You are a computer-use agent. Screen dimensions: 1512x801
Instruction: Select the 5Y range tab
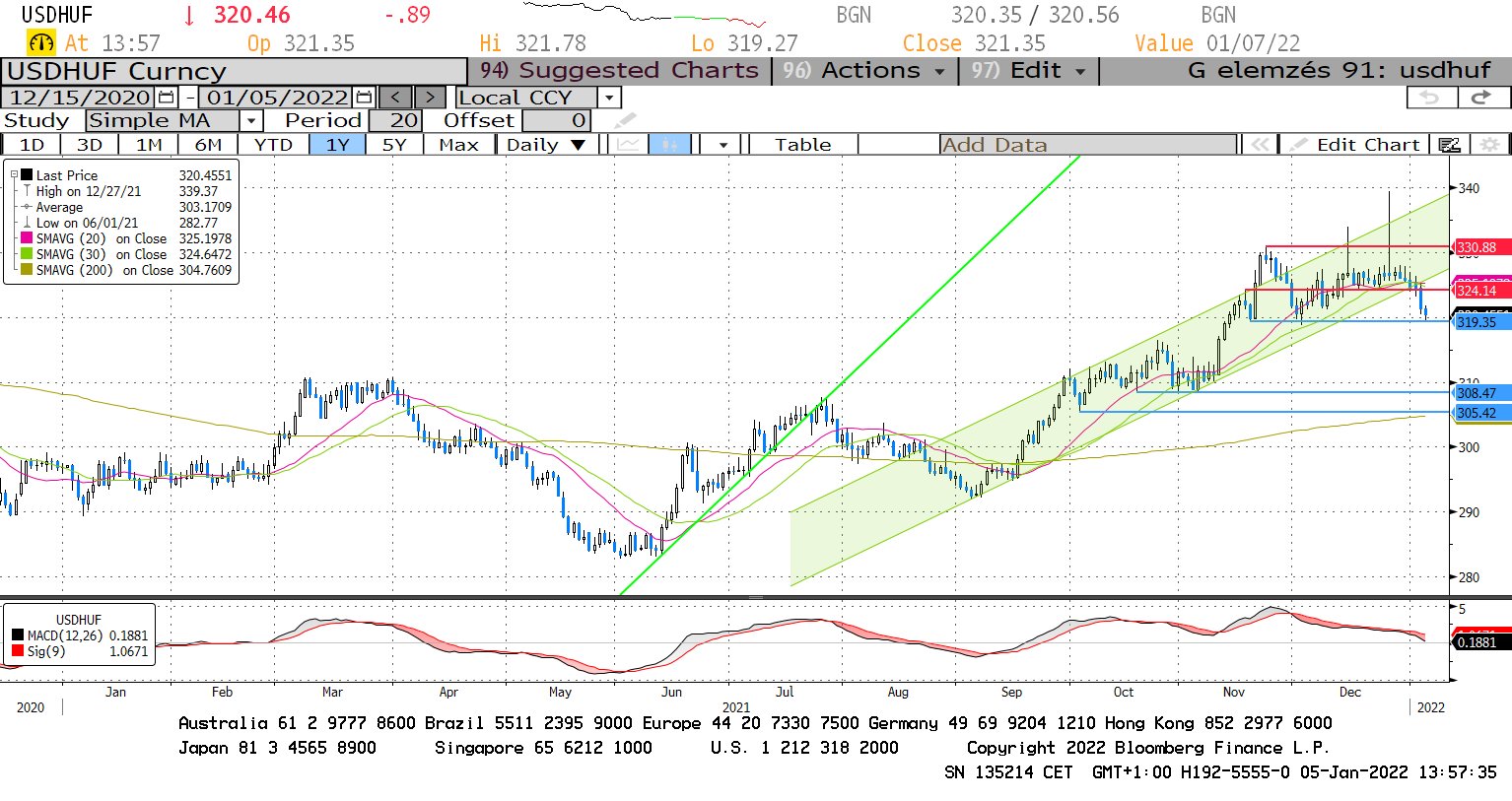[394, 145]
